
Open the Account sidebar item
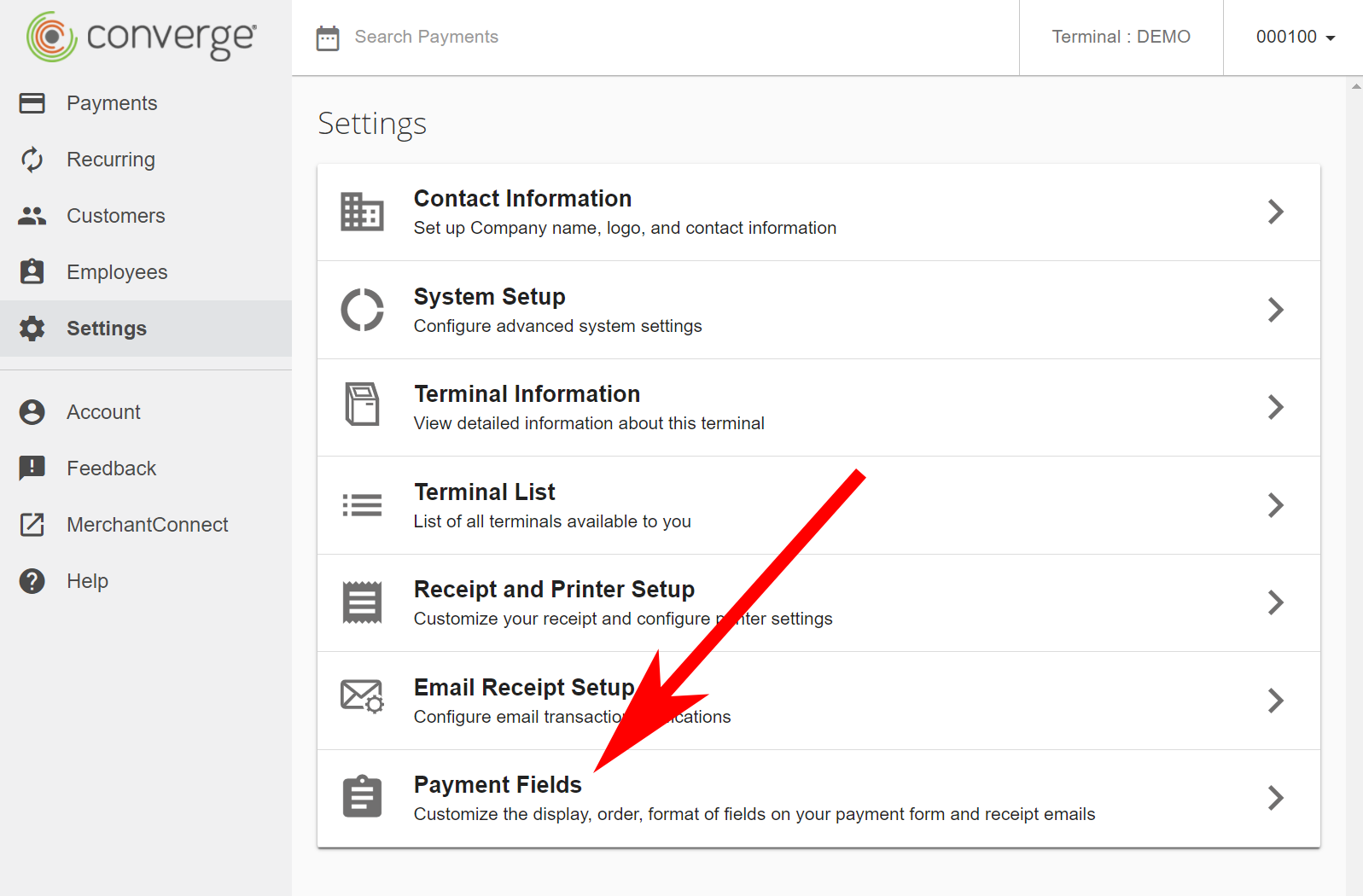[146, 412]
